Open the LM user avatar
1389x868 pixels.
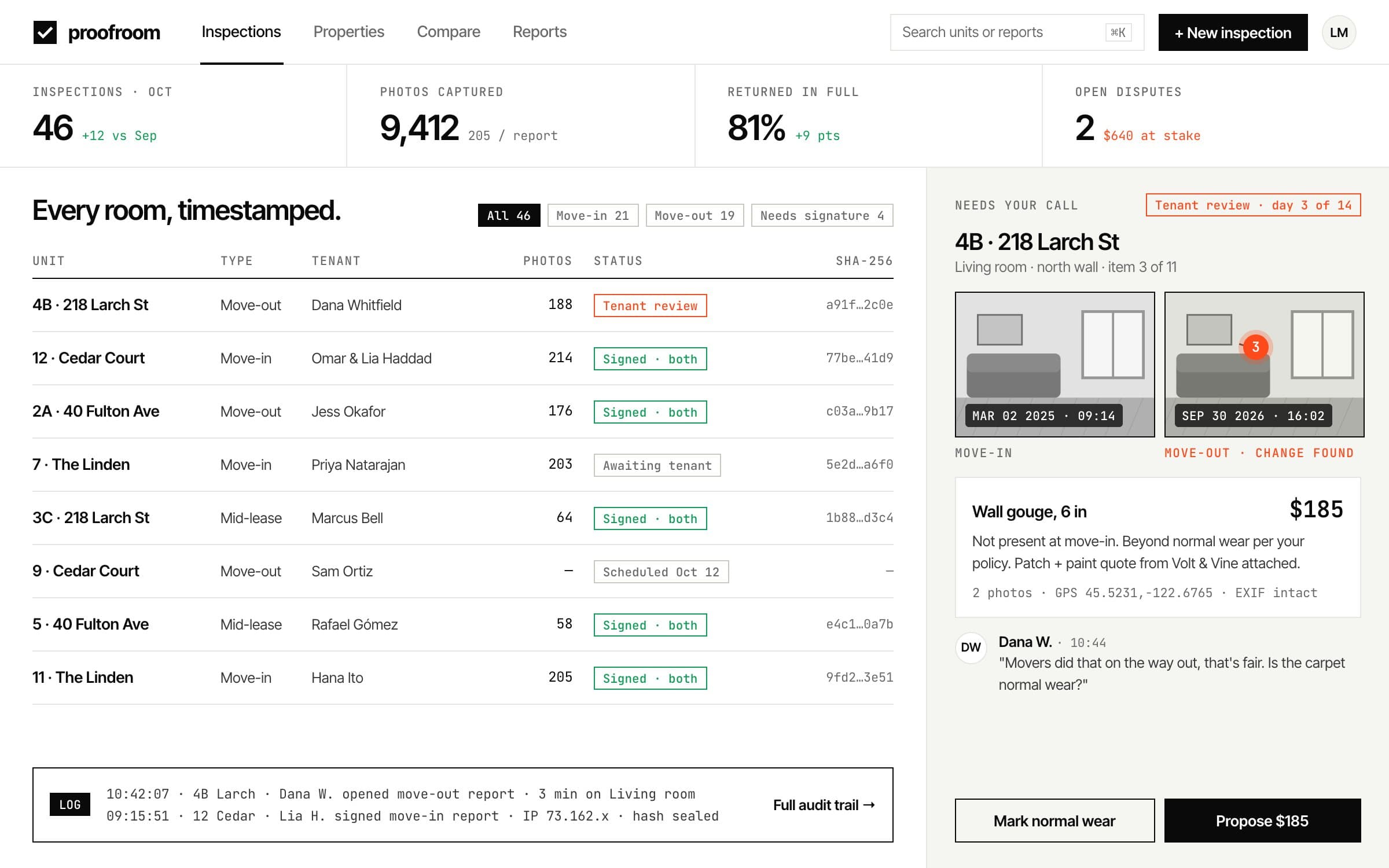coord(1339,32)
